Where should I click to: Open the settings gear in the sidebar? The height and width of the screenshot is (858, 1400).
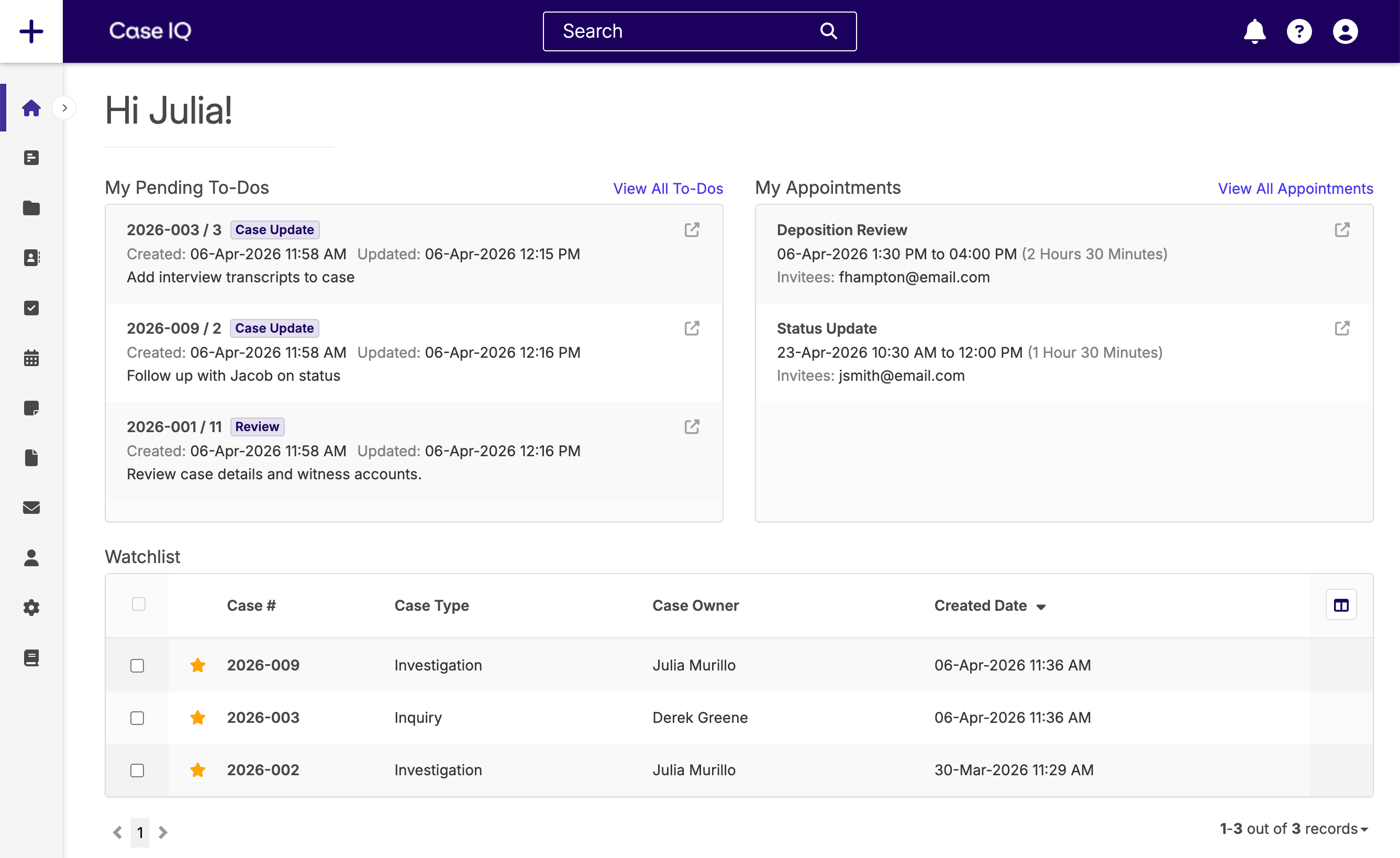coord(31,607)
